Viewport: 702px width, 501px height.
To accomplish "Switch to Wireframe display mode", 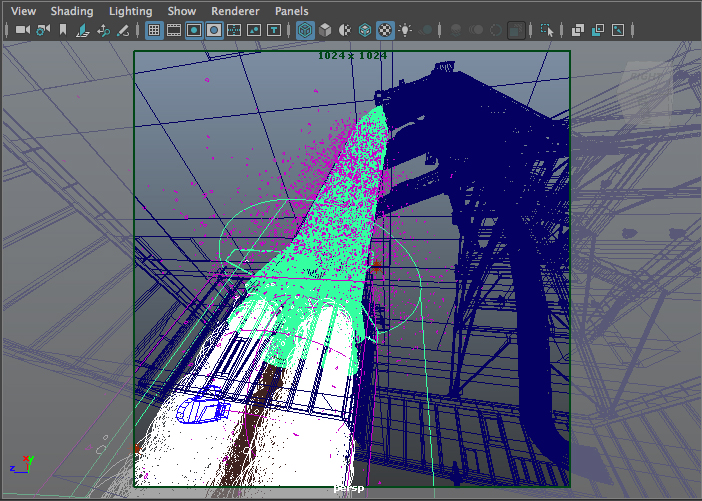I will pyautogui.click(x=305, y=30).
